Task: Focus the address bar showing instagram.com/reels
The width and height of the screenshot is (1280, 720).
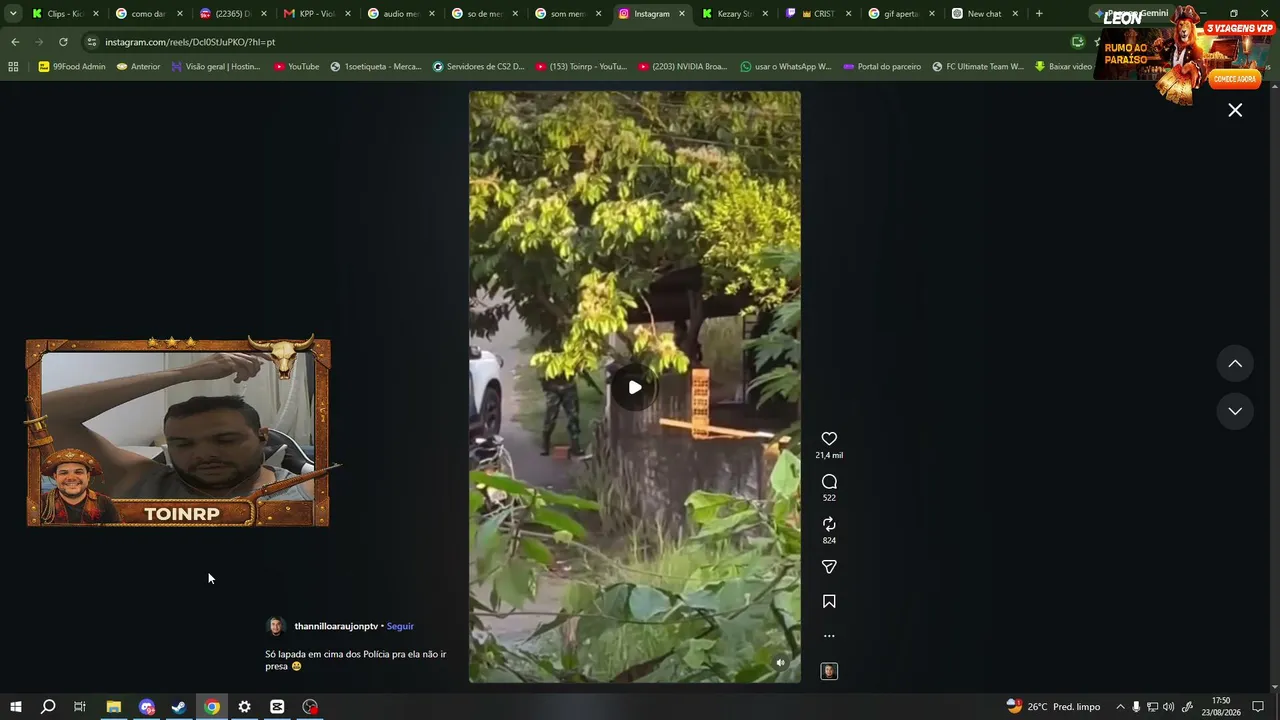Action: tap(570, 42)
